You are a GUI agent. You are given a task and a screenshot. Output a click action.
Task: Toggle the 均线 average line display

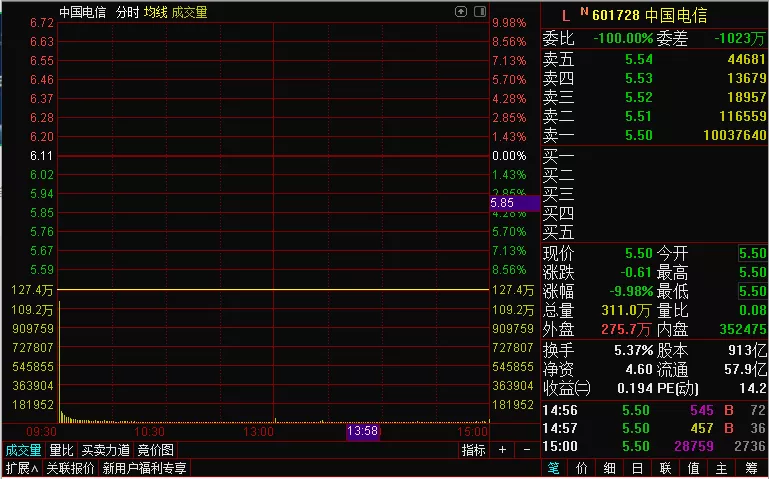click(155, 12)
